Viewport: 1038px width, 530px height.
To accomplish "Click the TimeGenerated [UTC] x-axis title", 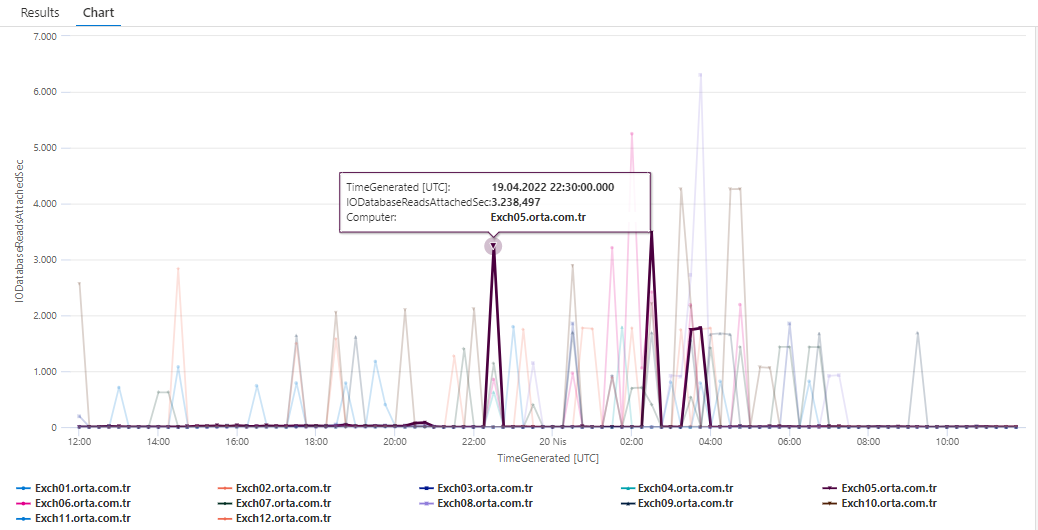I will (548, 457).
